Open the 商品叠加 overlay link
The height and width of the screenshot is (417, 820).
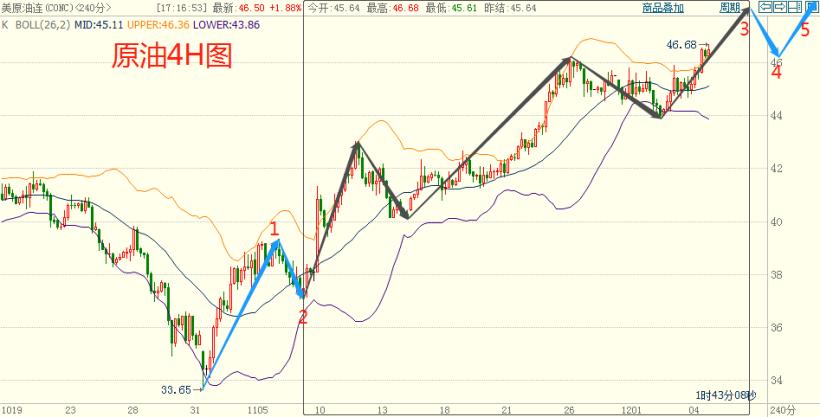click(x=663, y=7)
